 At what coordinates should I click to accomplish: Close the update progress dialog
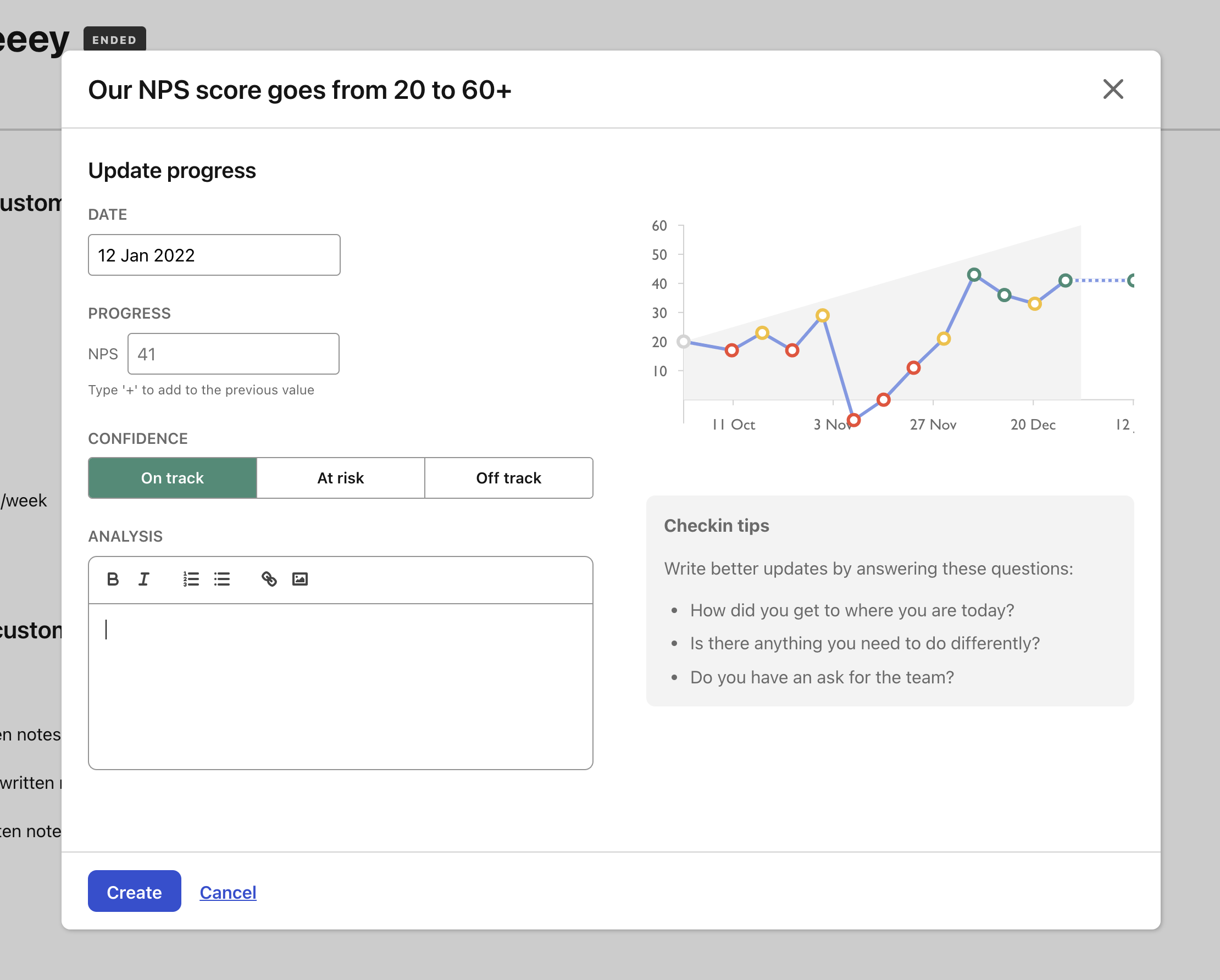[1112, 90]
